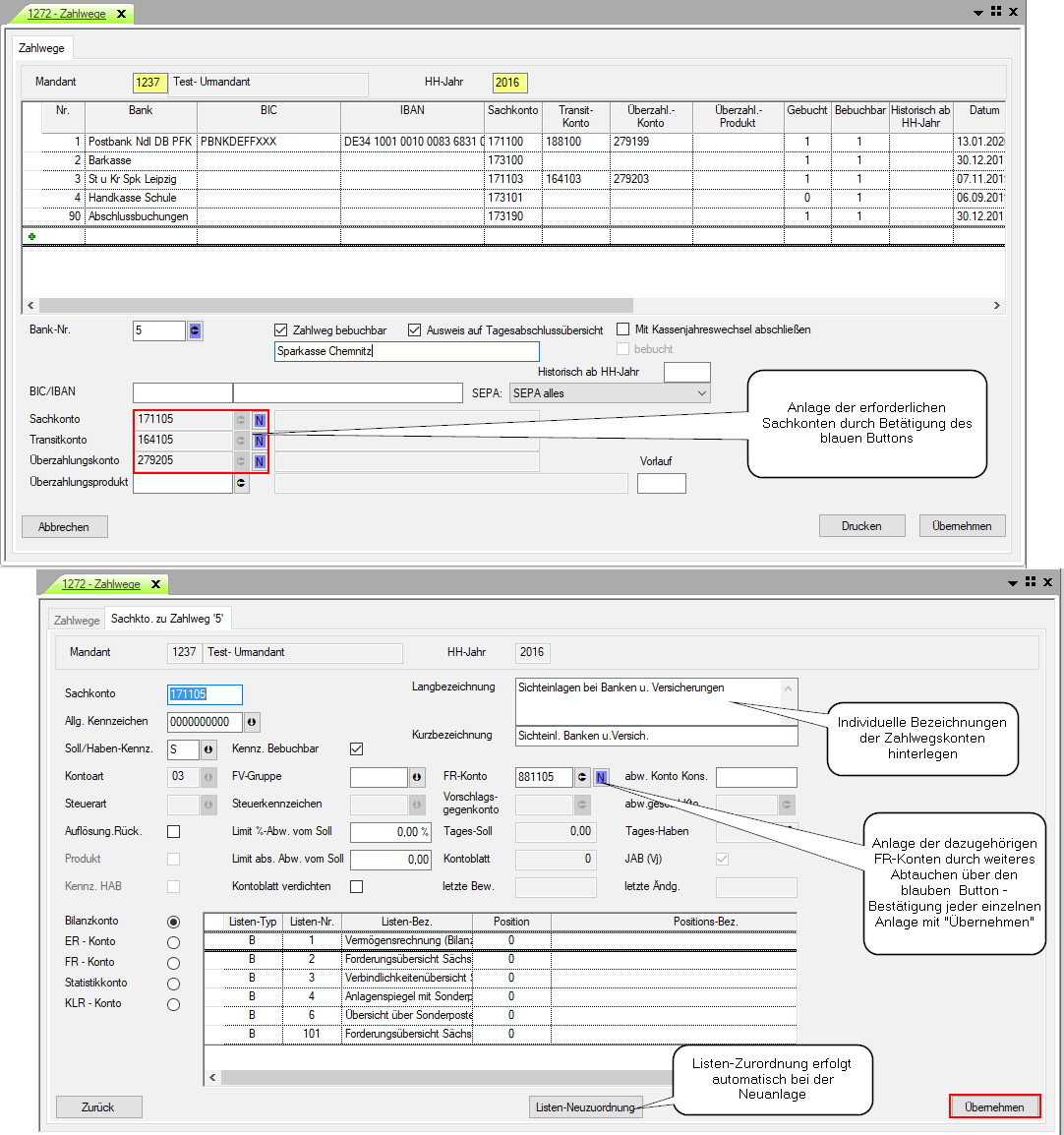Select the Zahlwege tab in the lower window
The height and width of the screenshot is (1135, 1064).
click(x=77, y=621)
